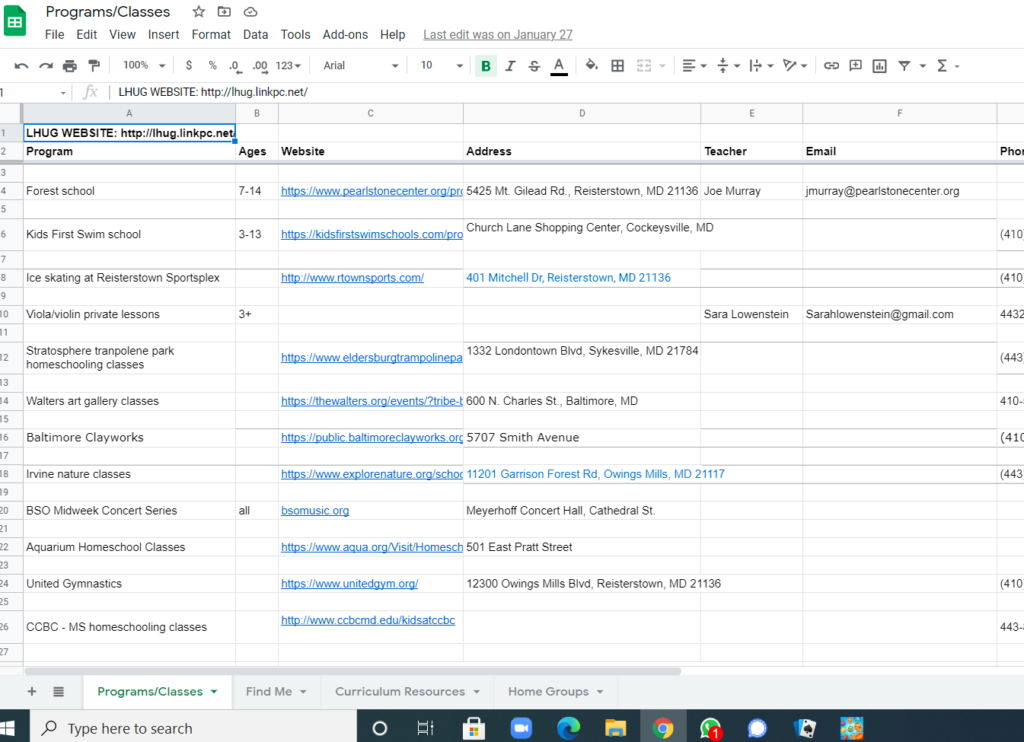Open the unitedgym.org link
The width and height of the screenshot is (1024, 742).
349,584
